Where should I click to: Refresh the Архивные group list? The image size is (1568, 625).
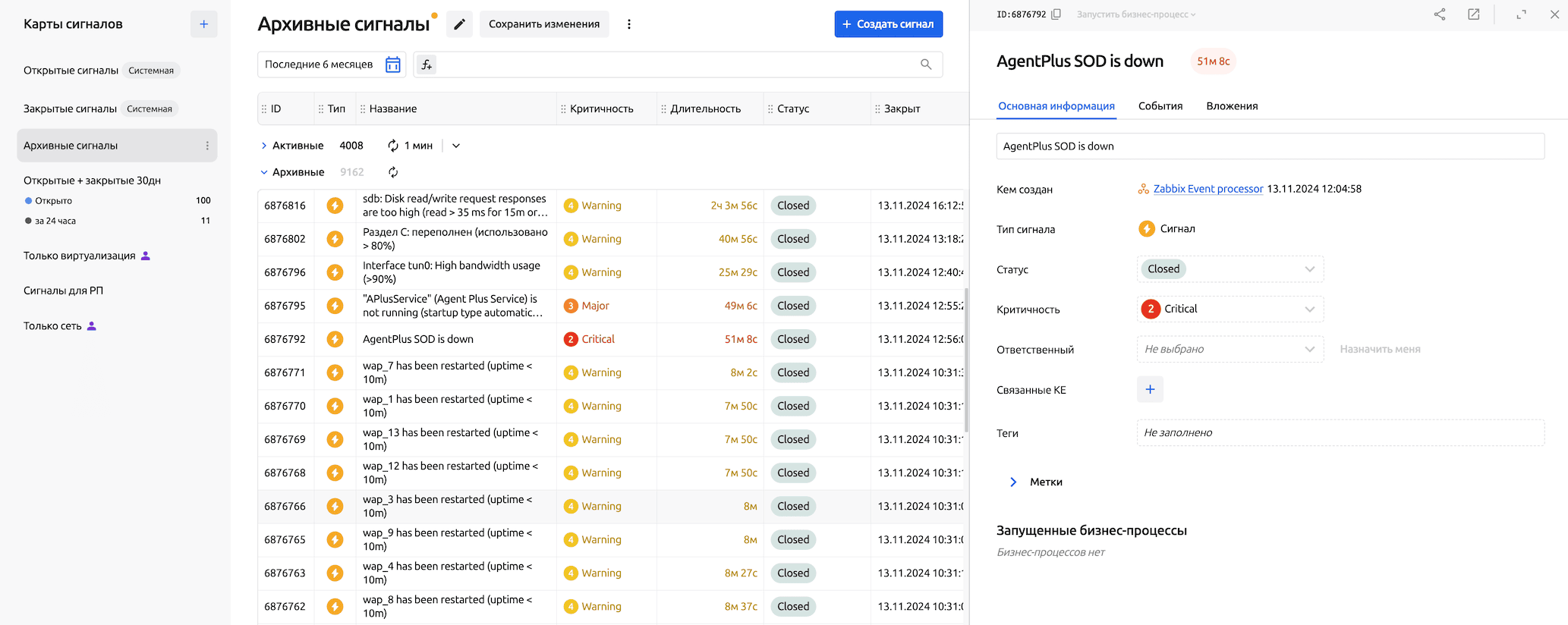pyautogui.click(x=393, y=172)
